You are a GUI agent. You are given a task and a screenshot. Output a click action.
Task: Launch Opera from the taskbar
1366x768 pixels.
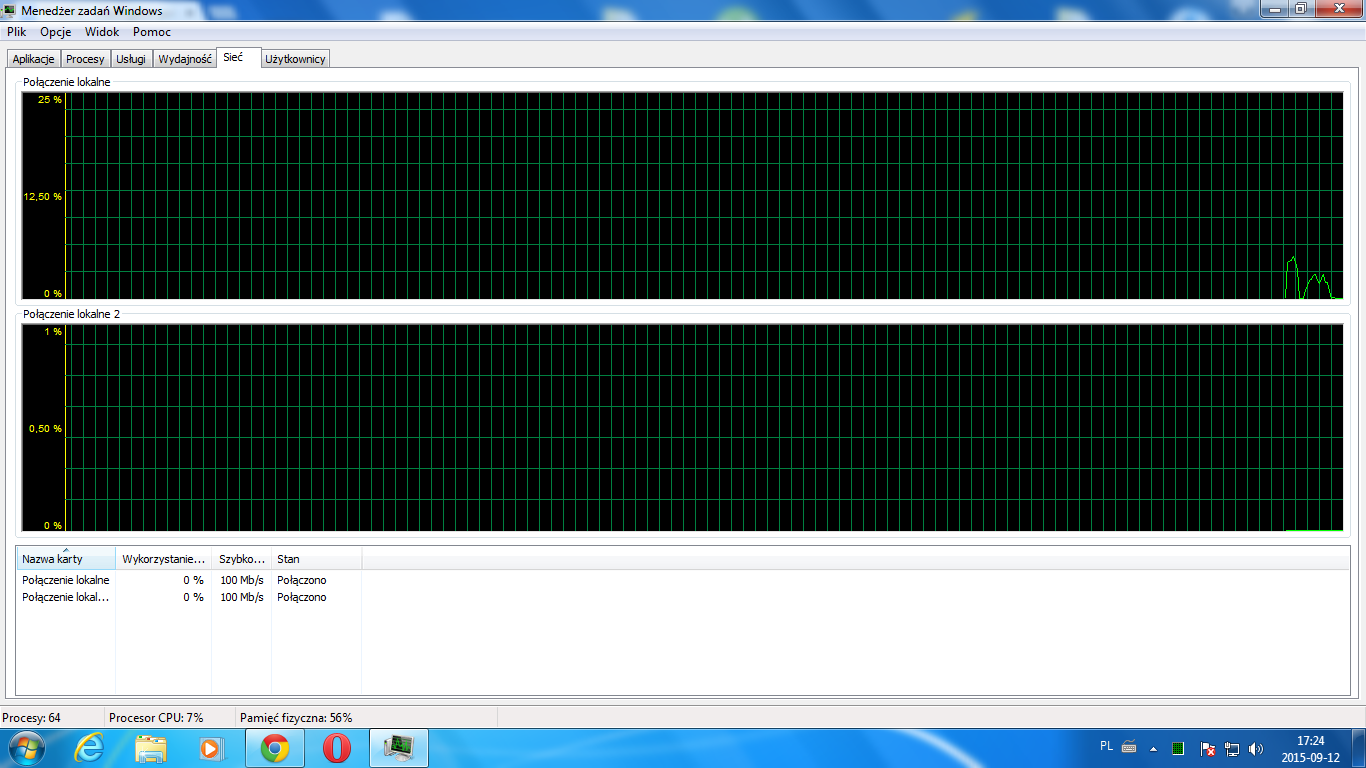point(337,748)
